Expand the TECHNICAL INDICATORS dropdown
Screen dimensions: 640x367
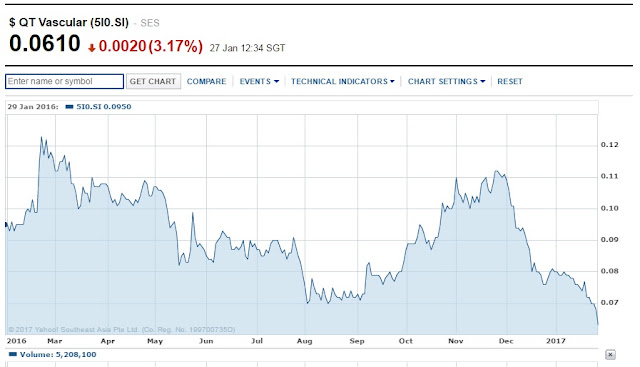click(342, 81)
